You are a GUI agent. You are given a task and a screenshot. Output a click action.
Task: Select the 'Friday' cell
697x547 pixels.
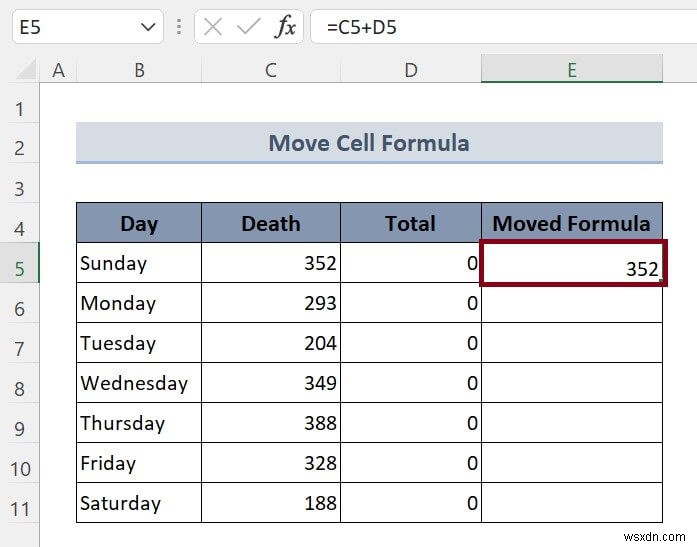pos(139,463)
